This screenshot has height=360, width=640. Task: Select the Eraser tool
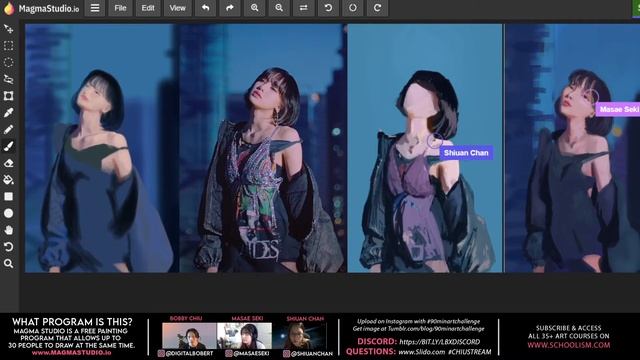[x=8, y=163]
